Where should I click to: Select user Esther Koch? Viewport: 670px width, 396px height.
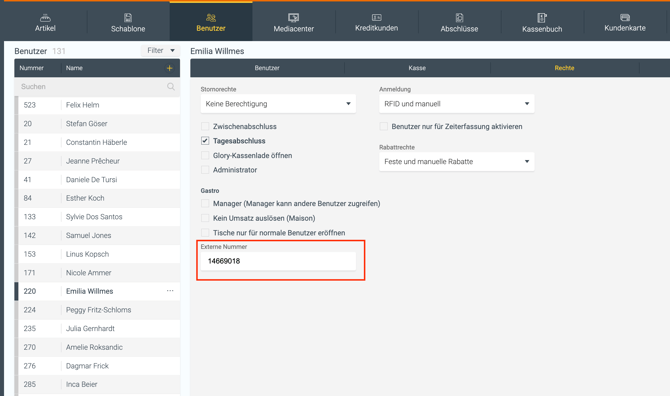pyautogui.click(x=97, y=198)
